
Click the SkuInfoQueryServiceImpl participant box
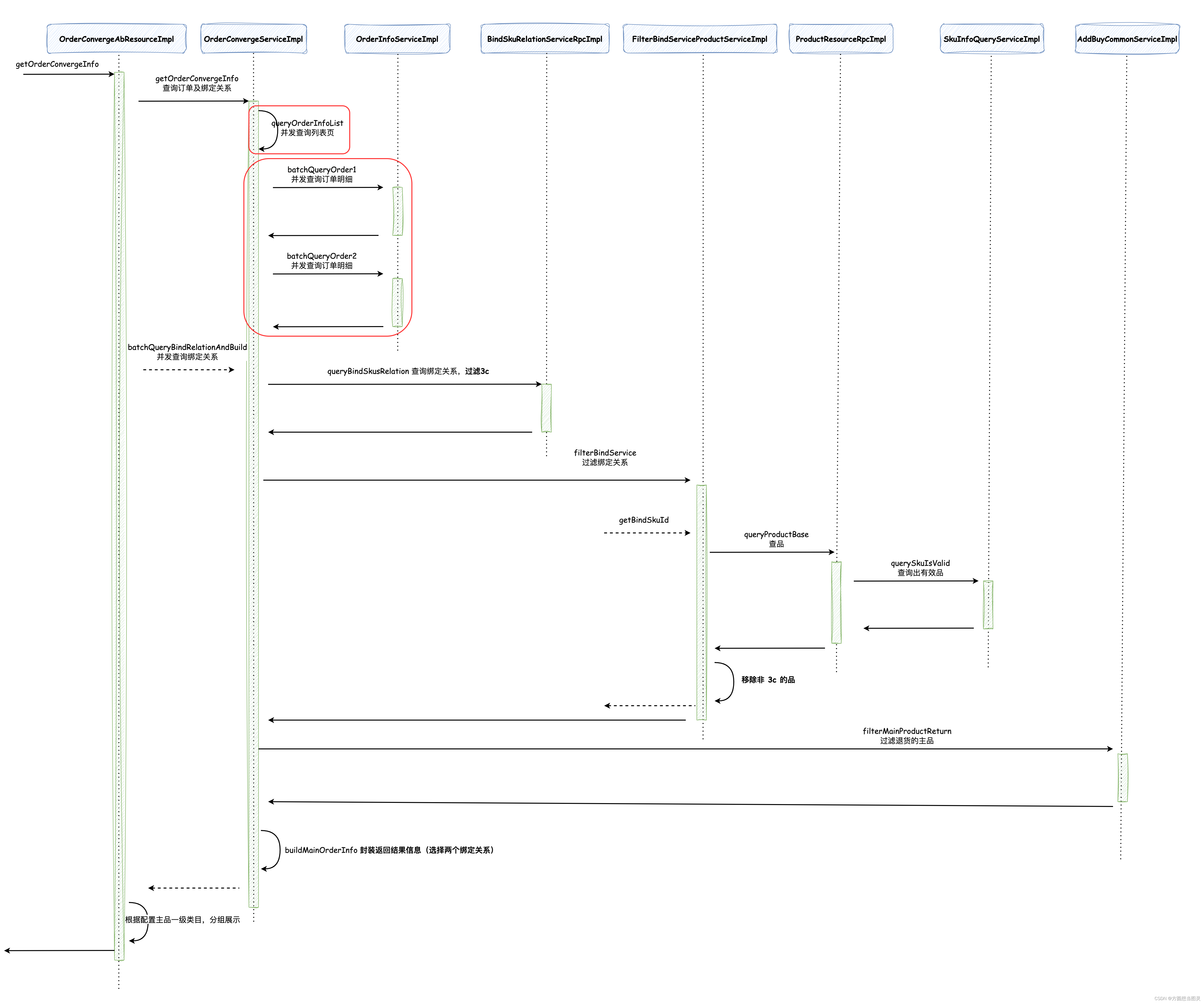coord(991,39)
